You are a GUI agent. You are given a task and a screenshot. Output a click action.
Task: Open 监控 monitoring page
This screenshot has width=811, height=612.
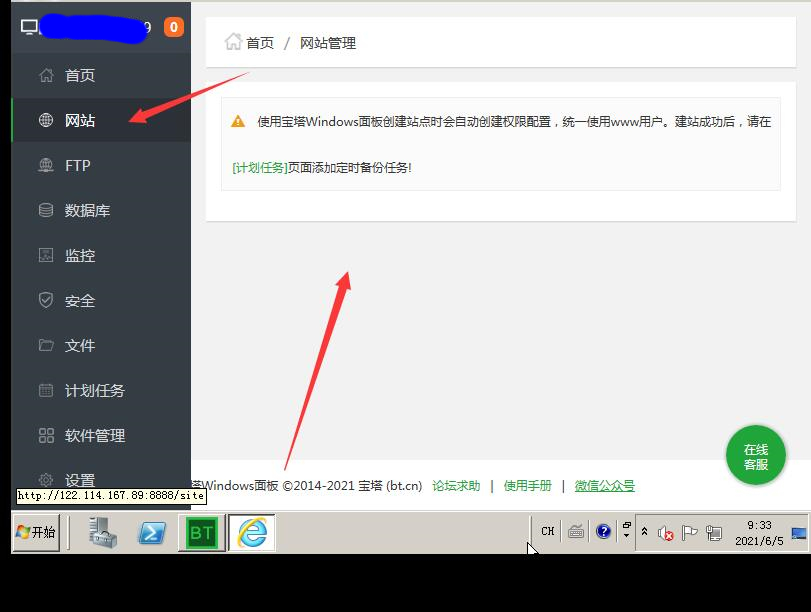click(101, 256)
